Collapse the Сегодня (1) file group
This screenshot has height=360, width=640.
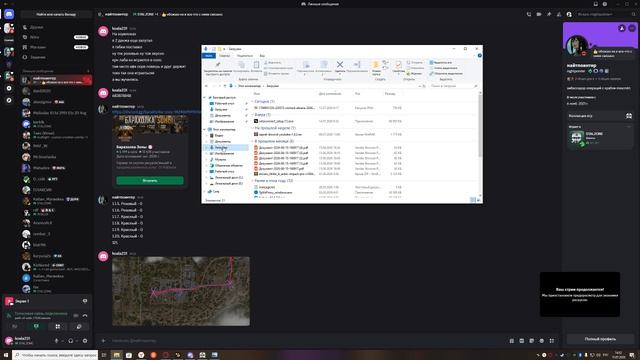click(x=252, y=101)
